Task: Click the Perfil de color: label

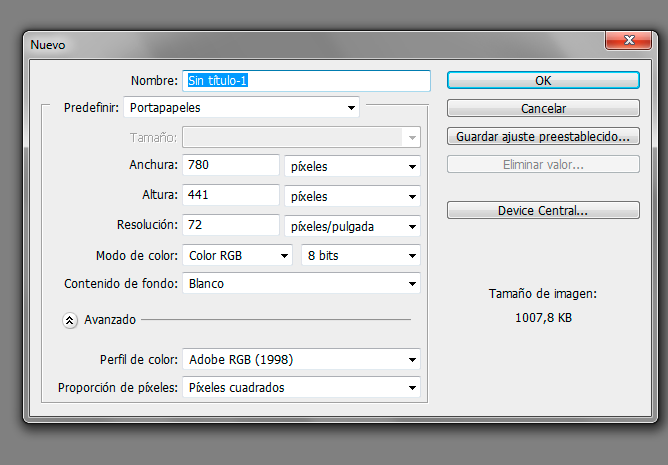Action: pos(139,360)
